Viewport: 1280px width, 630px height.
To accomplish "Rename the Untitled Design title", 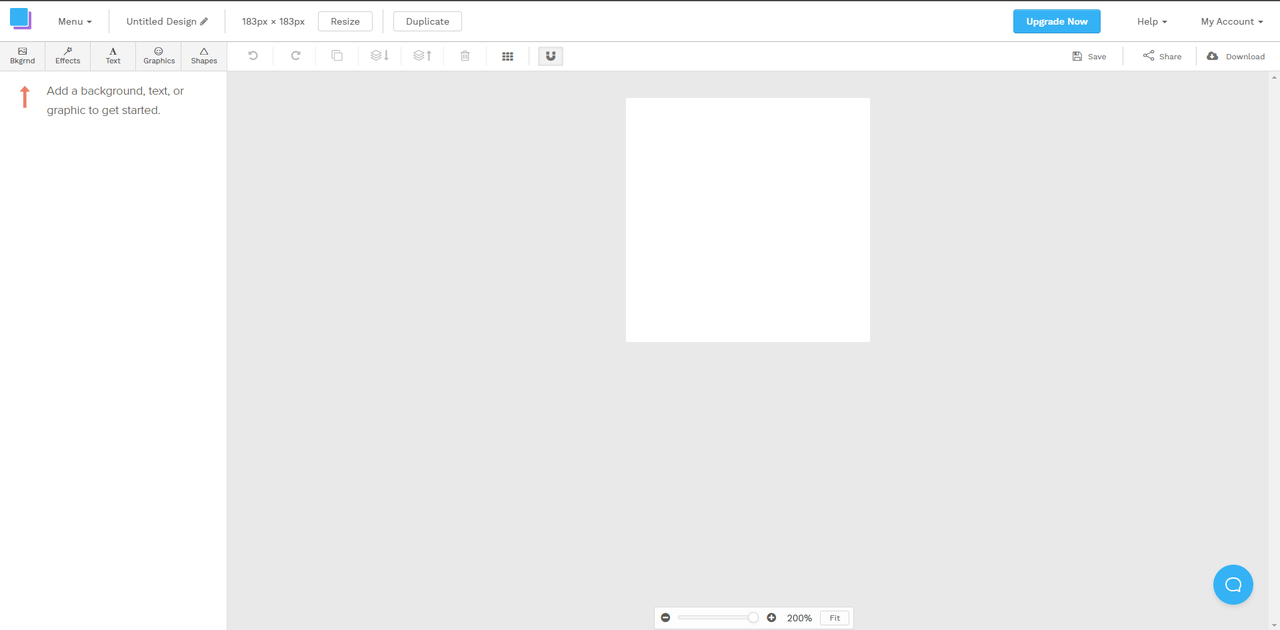I will (x=167, y=21).
